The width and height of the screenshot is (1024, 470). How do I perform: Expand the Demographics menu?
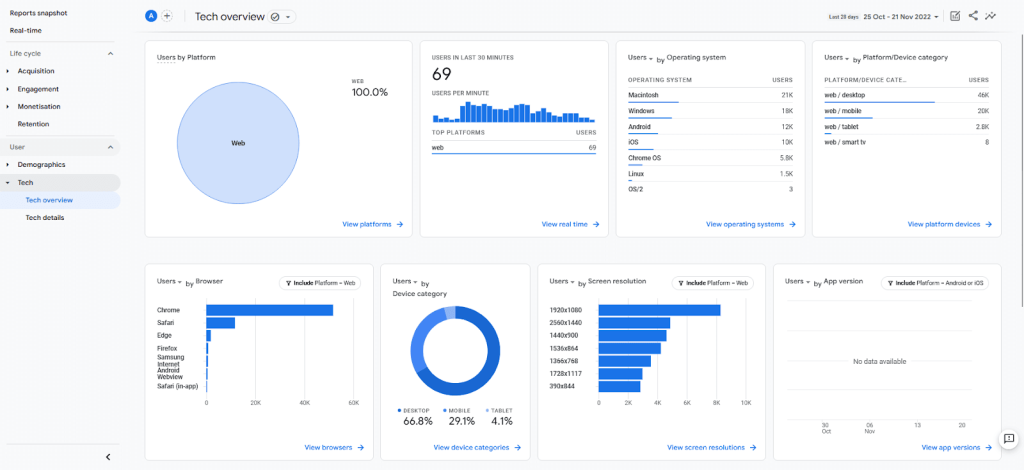point(41,164)
